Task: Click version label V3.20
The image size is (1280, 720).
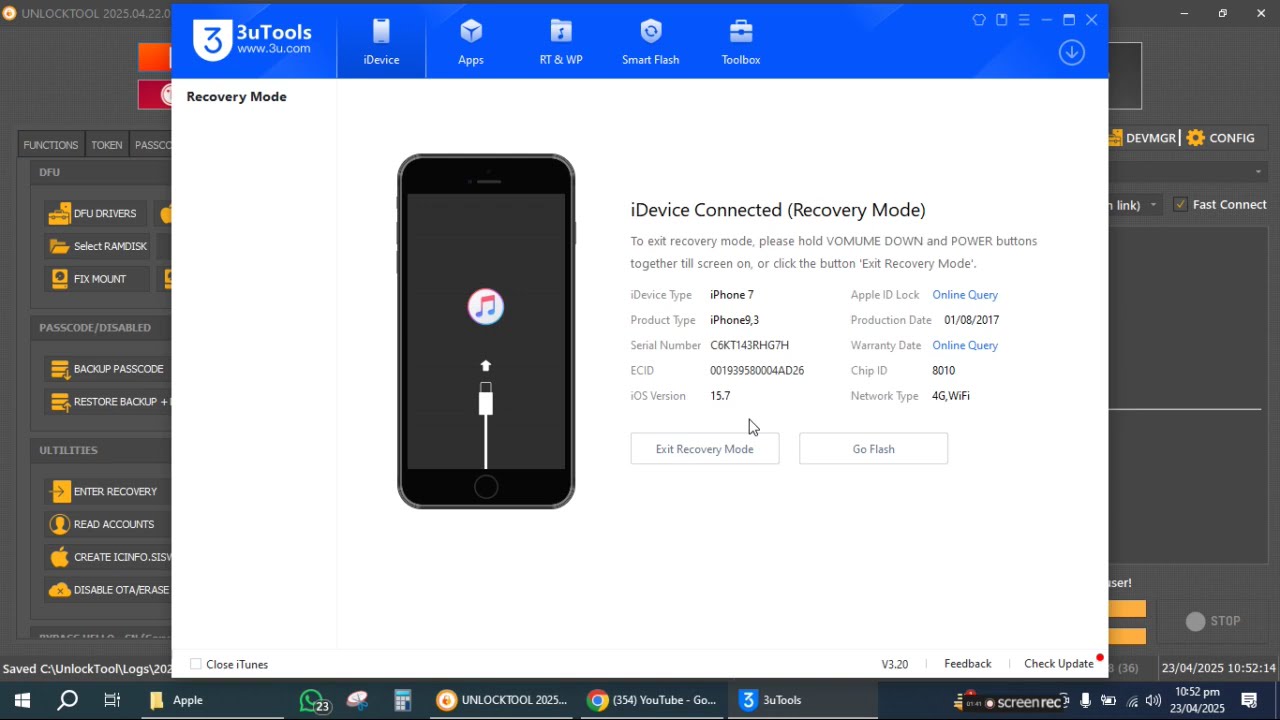Action: tap(894, 664)
